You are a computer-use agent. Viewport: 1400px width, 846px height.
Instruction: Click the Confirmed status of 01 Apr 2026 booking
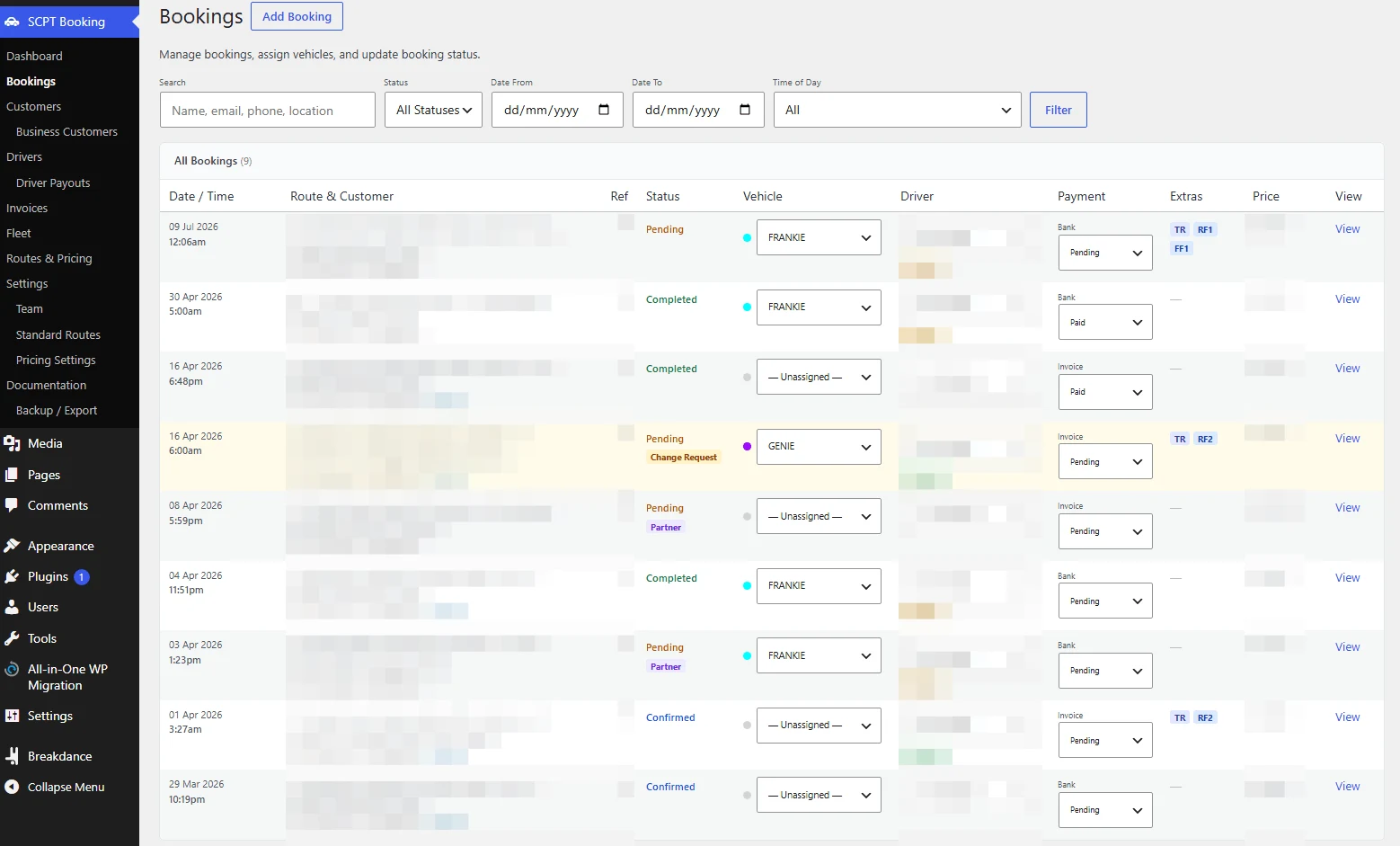tap(670, 717)
